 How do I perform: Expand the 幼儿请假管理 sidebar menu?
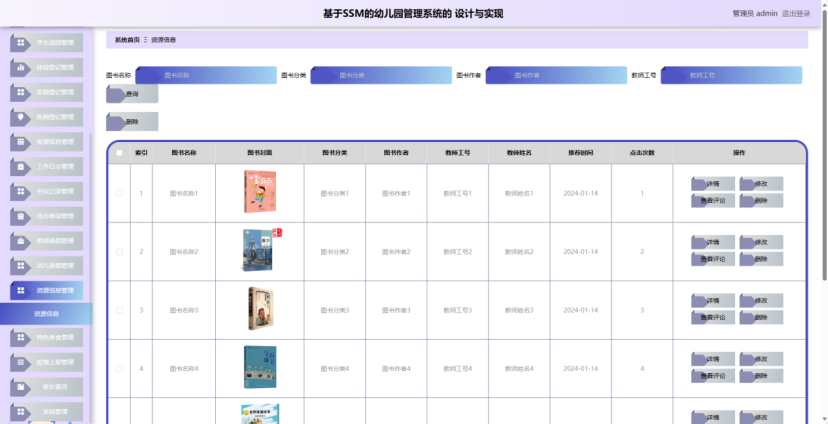(x=46, y=266)
